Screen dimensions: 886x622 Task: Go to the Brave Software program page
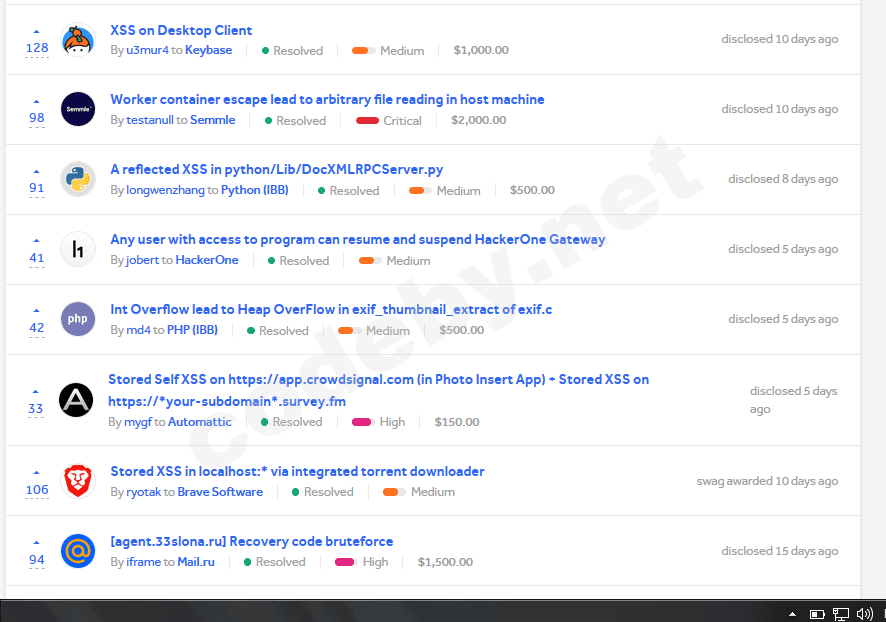(x=220, y=492)
